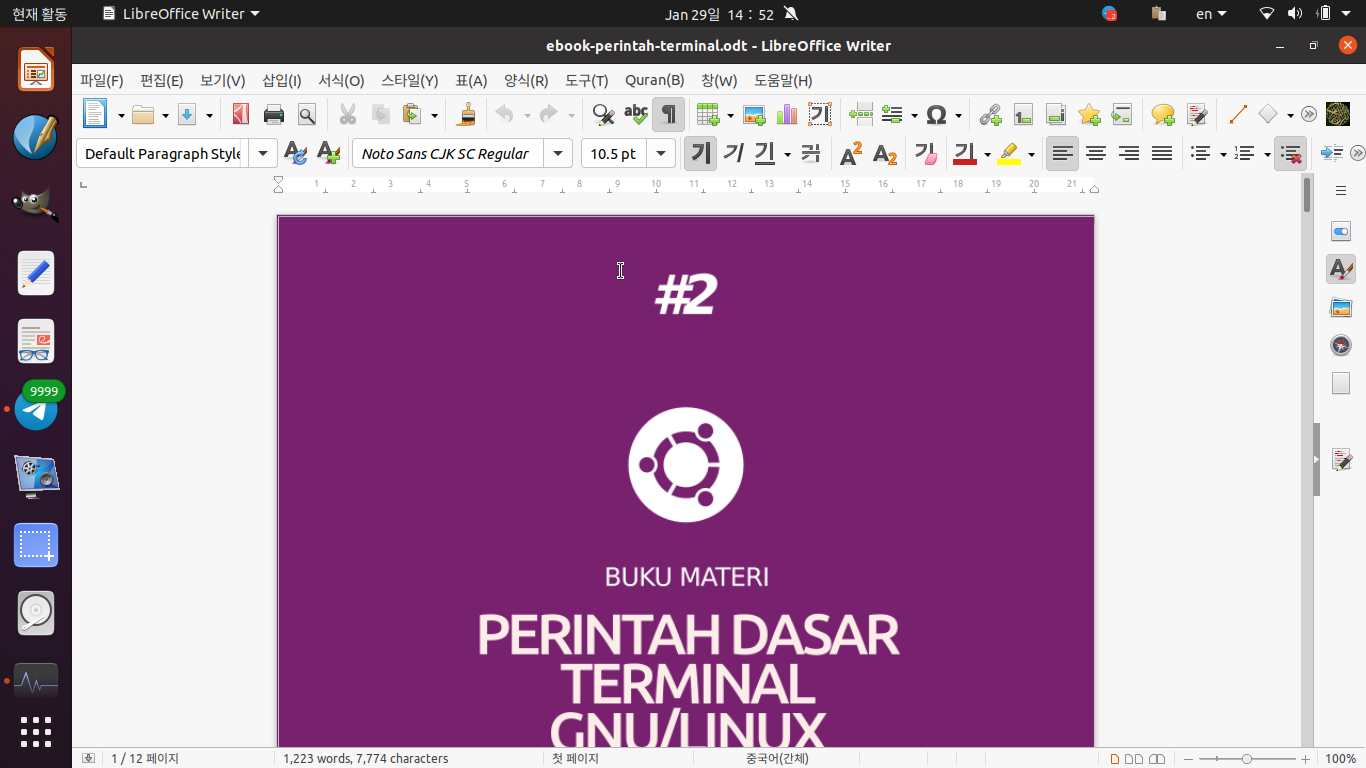Toggle Print Preview in the toolbar

pyautogui.click(x=307, y=114)
